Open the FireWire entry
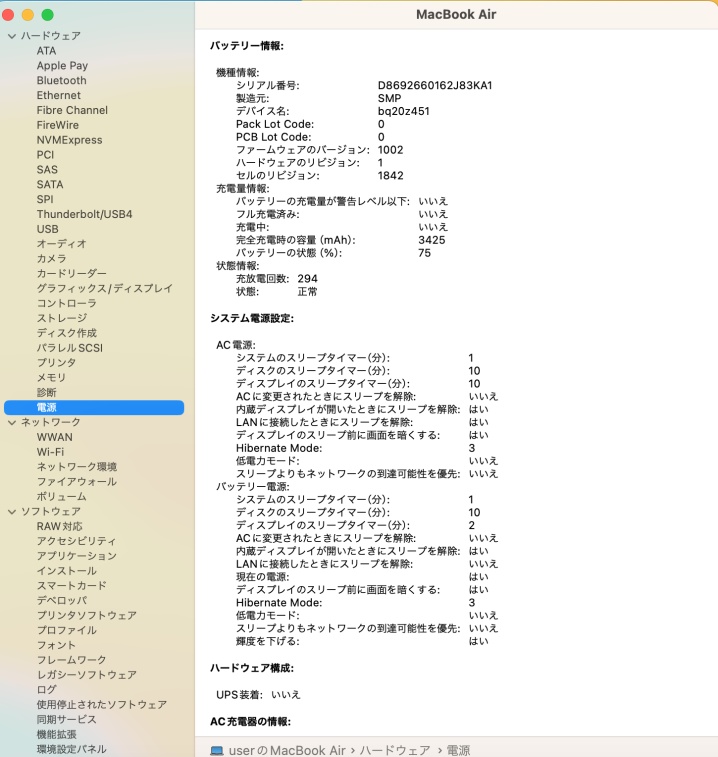This screenshot has height=757, width=718. (x=57, y=125)
